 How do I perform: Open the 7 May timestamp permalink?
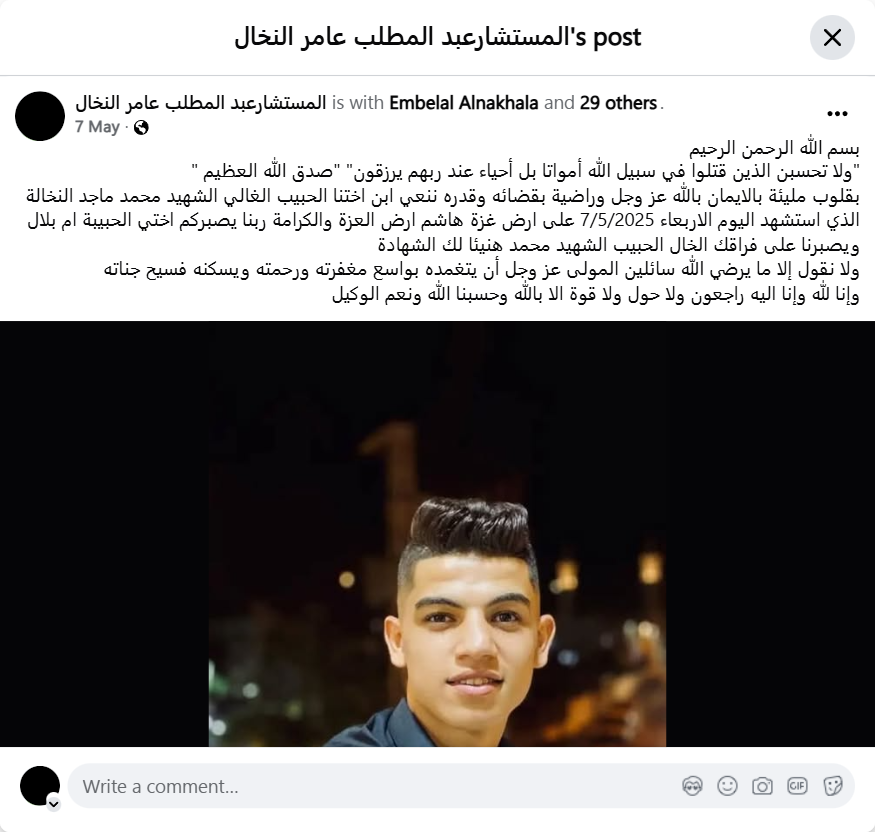pos(97,127)
